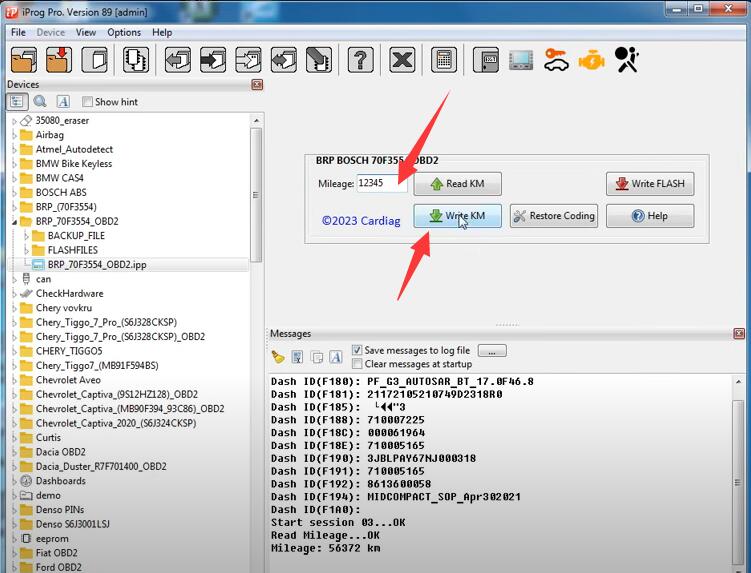
Task: Click the Help button in BRP panel
Action: point(650,216)
